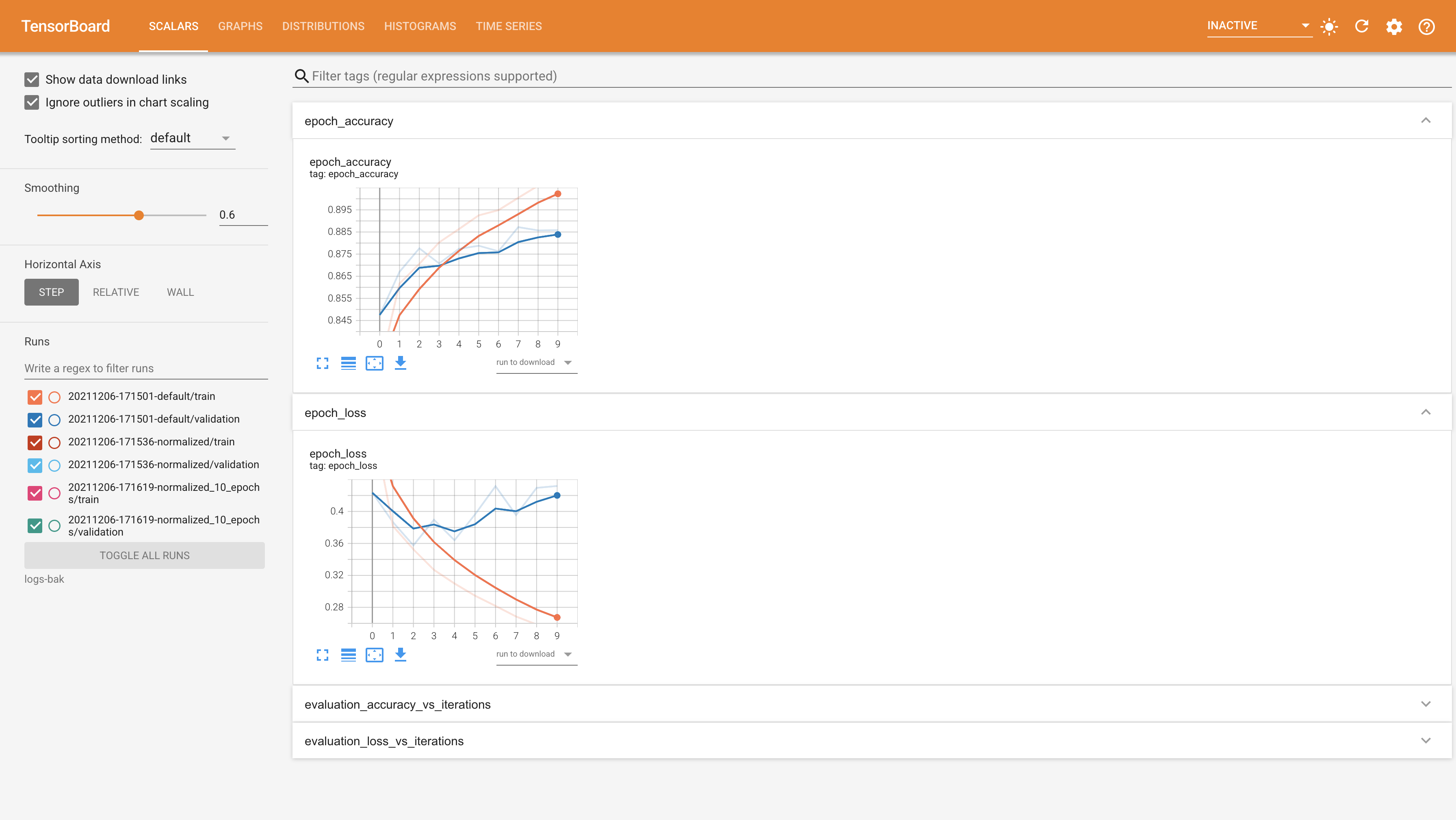Select RELATIVE horizontal axis option
The image size is (1456, 820).
(x=116, y=293)
